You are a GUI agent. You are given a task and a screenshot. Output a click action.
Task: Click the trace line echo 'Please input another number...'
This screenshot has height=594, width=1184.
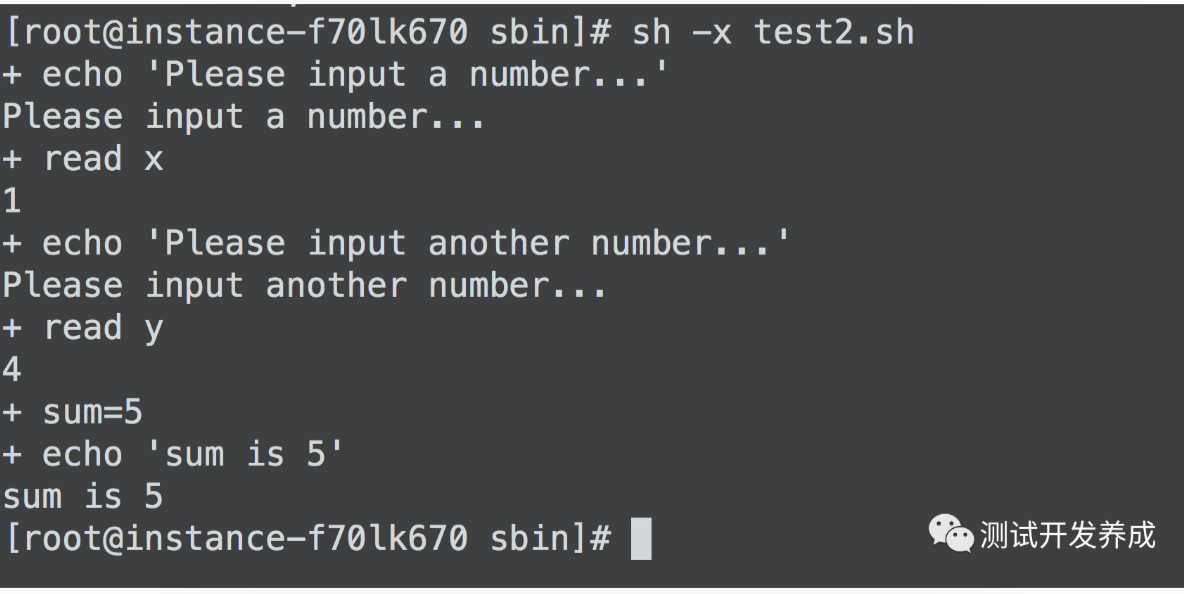point(396,244)
